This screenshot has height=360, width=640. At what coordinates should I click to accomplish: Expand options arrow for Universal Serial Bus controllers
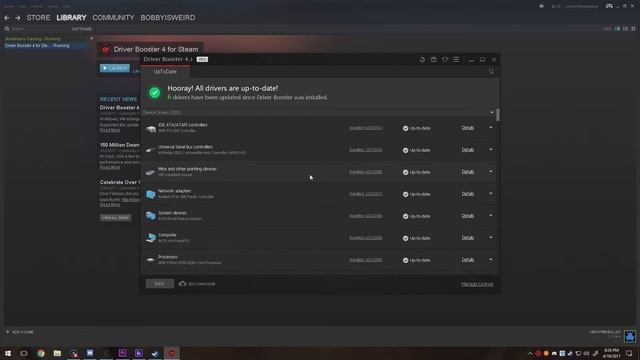pos(491,150)
